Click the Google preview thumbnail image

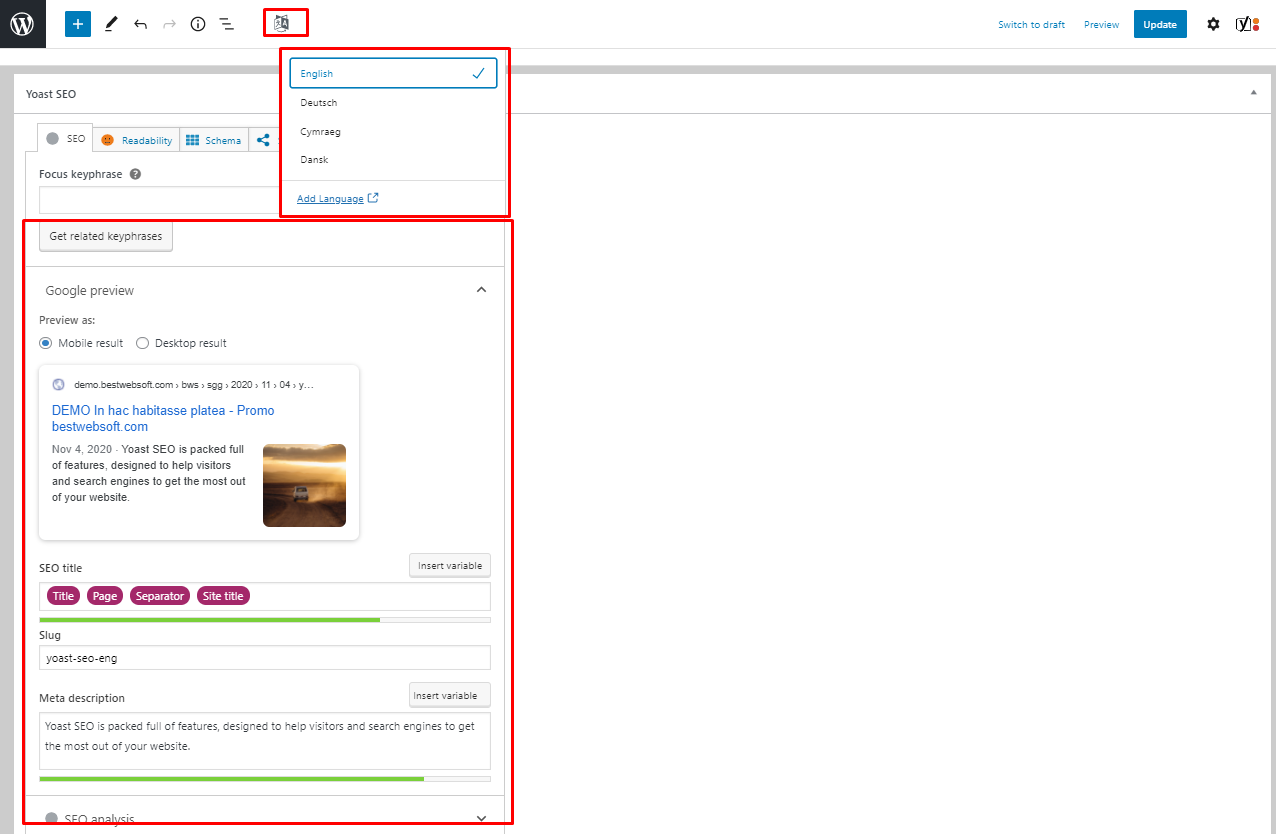[304, 485]
